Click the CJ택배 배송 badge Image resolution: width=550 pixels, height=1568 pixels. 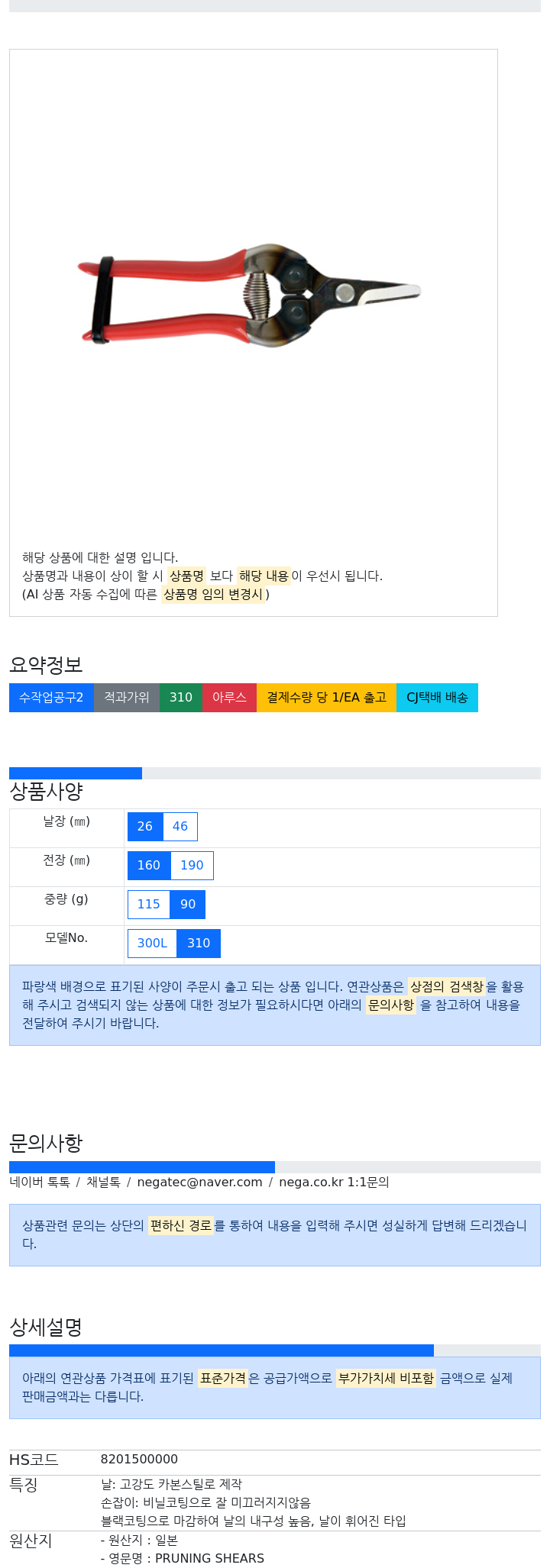(437, 698)
